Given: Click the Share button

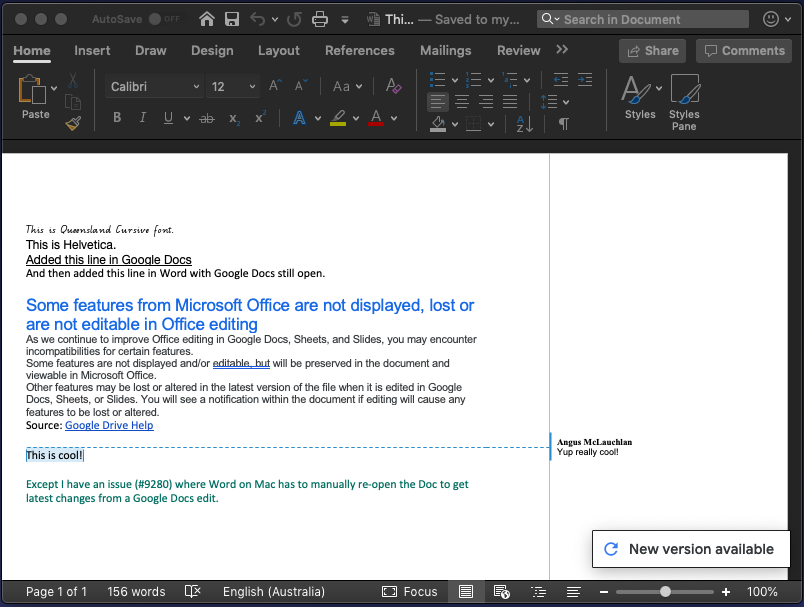Looking at the screenshot, I should (652, 51).
